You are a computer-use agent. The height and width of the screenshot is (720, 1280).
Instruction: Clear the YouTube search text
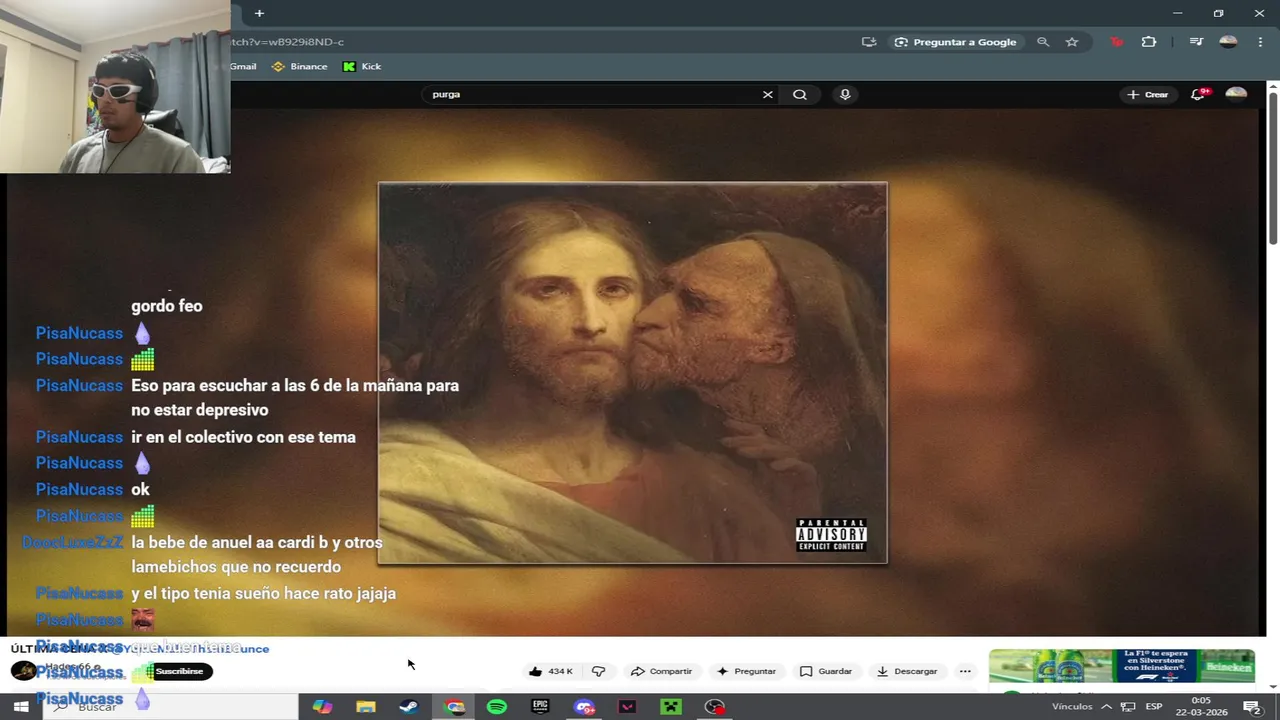click(768, 94)
